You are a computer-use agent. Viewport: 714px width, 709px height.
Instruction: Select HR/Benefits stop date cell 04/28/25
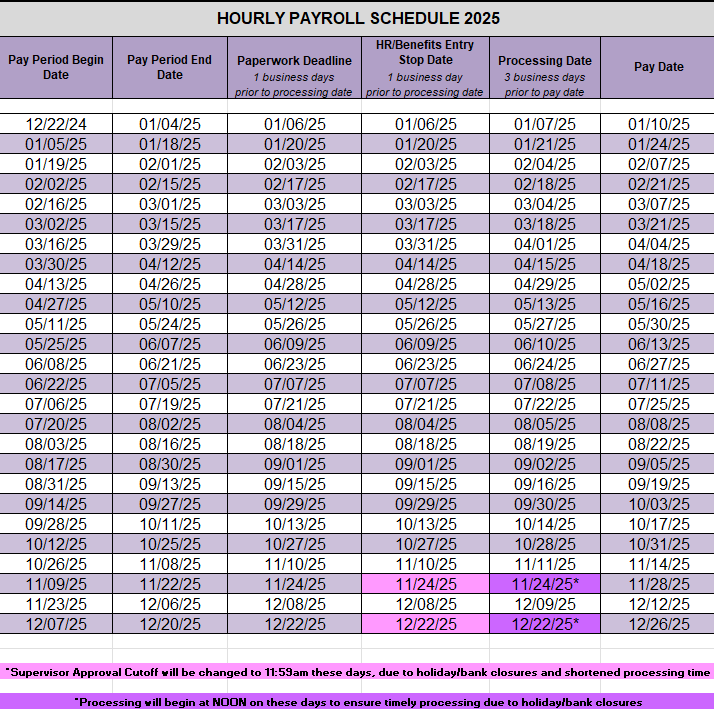point(425,284)
